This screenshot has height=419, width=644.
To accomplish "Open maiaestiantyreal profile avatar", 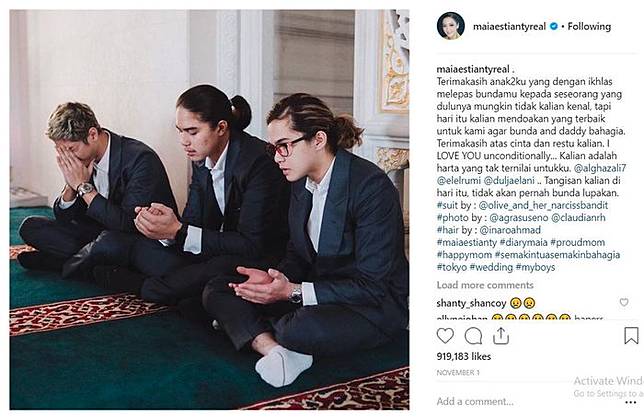I will (451, 26).
